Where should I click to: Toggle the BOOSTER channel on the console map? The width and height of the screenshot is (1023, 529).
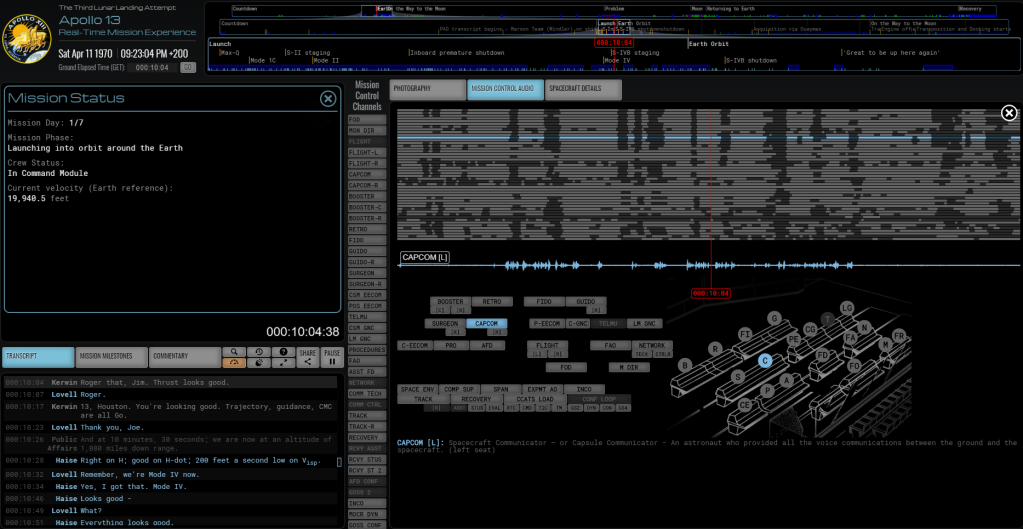(450, 301)
